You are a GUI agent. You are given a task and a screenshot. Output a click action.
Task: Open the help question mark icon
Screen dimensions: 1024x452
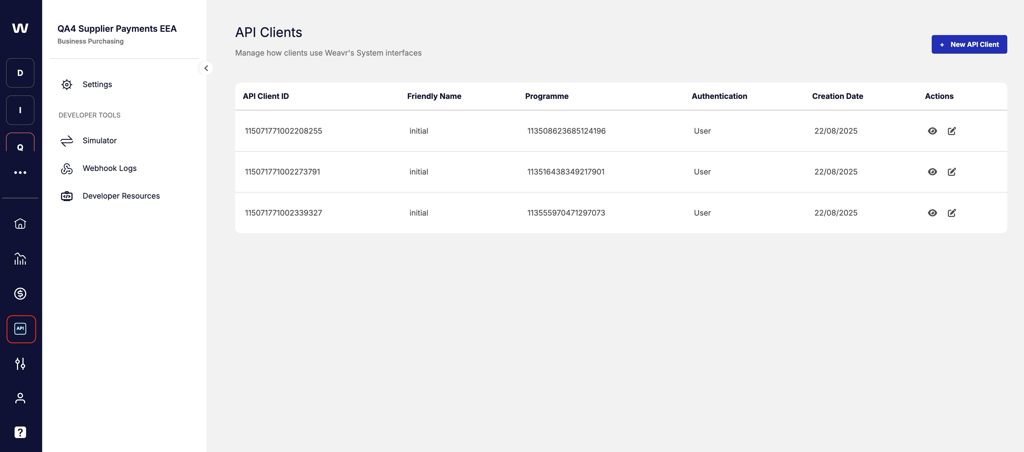pos(20,432)
